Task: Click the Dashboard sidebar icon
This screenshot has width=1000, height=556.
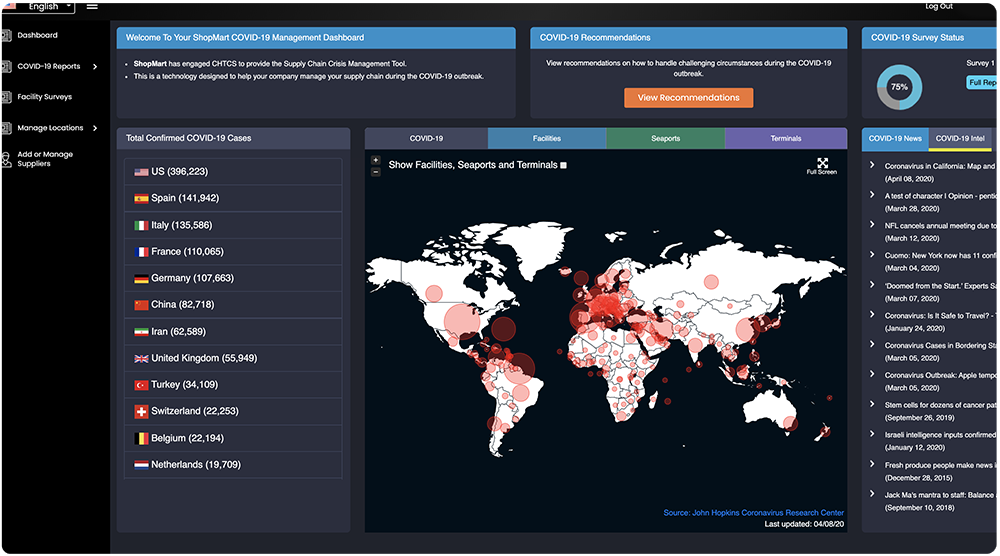Action: [6, 36]
